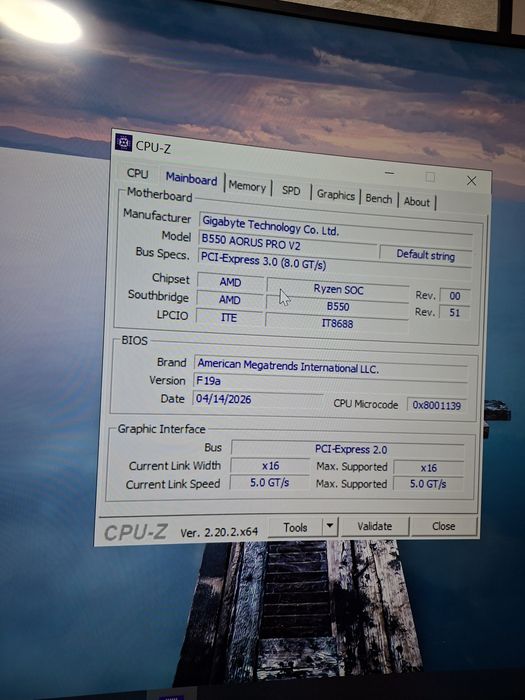Screen dimensions: 525x700
Task: Click the CPU Microcode value 0x8001139
Action: pyautogui.click(x=436, y=405)
